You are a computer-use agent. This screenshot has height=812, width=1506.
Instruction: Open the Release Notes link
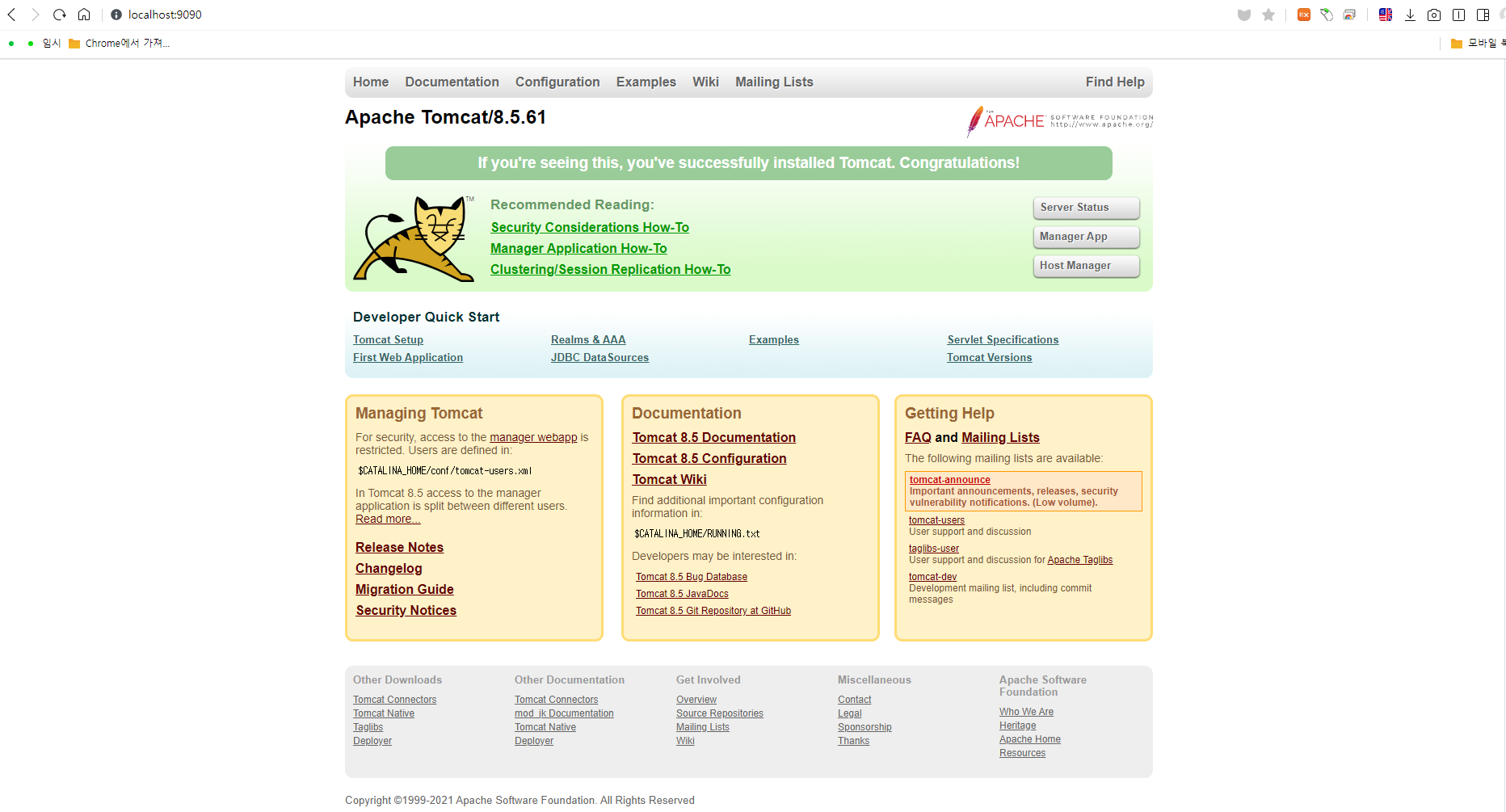[x=399, y=548]
